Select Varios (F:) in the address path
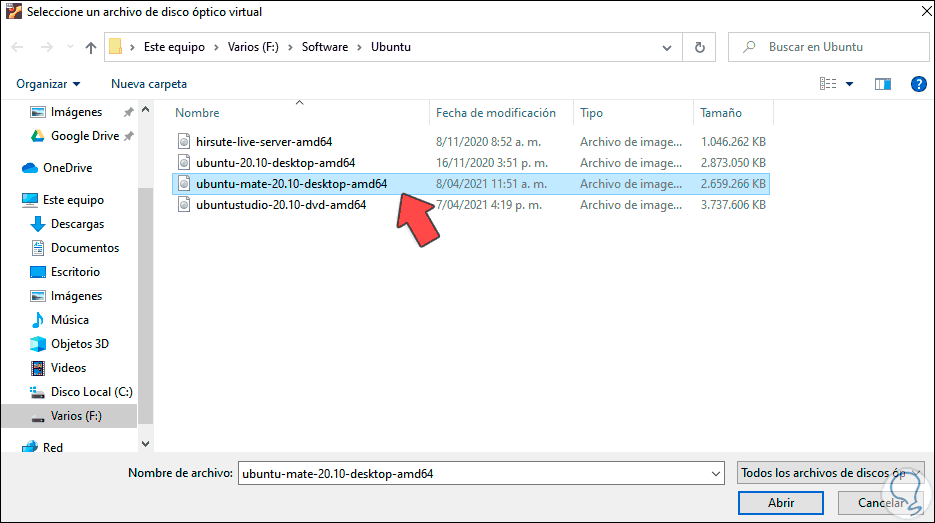 click(x=253, y=47)
